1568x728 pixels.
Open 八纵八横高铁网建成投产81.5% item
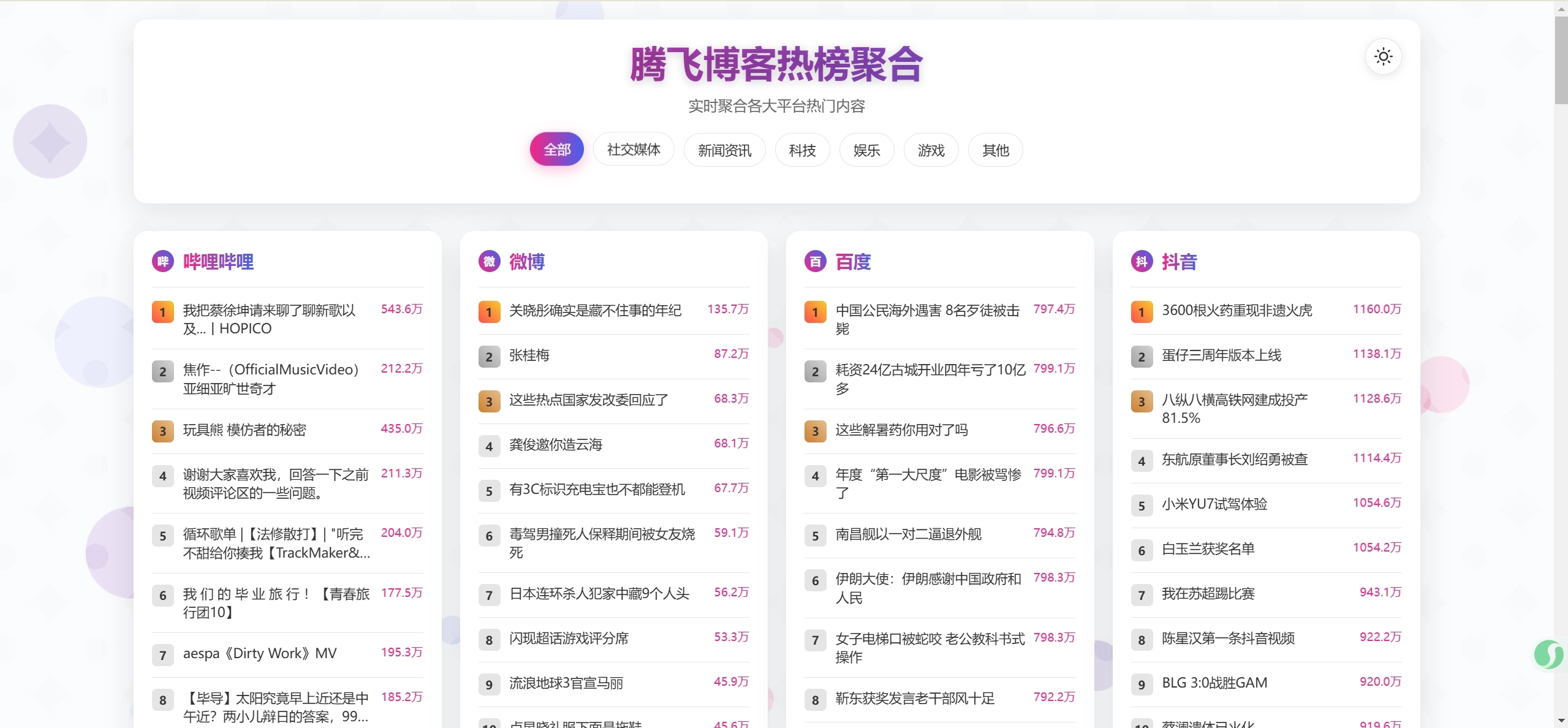pyautogui.click(x=1266, y=409)
